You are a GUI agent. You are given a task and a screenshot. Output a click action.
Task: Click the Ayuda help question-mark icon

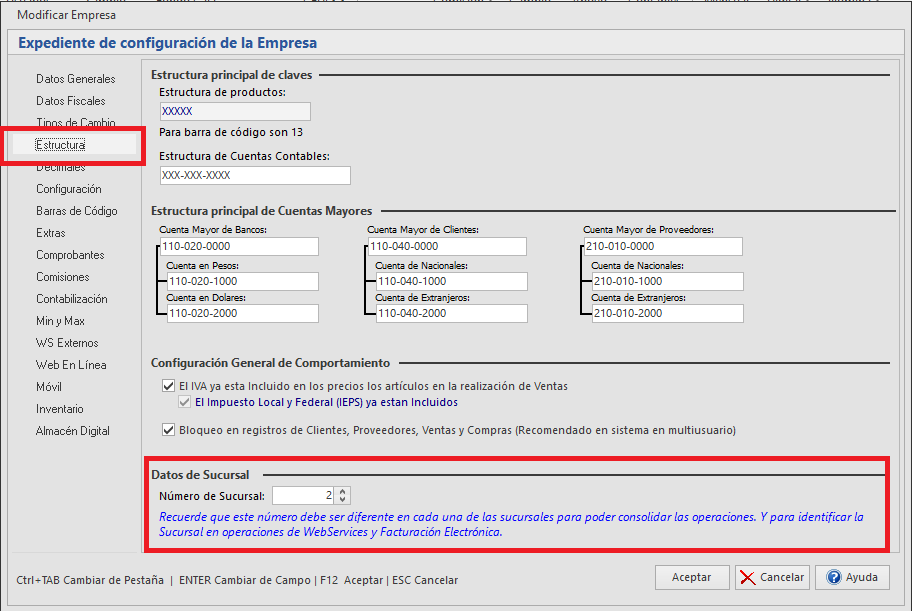(831, 578)
